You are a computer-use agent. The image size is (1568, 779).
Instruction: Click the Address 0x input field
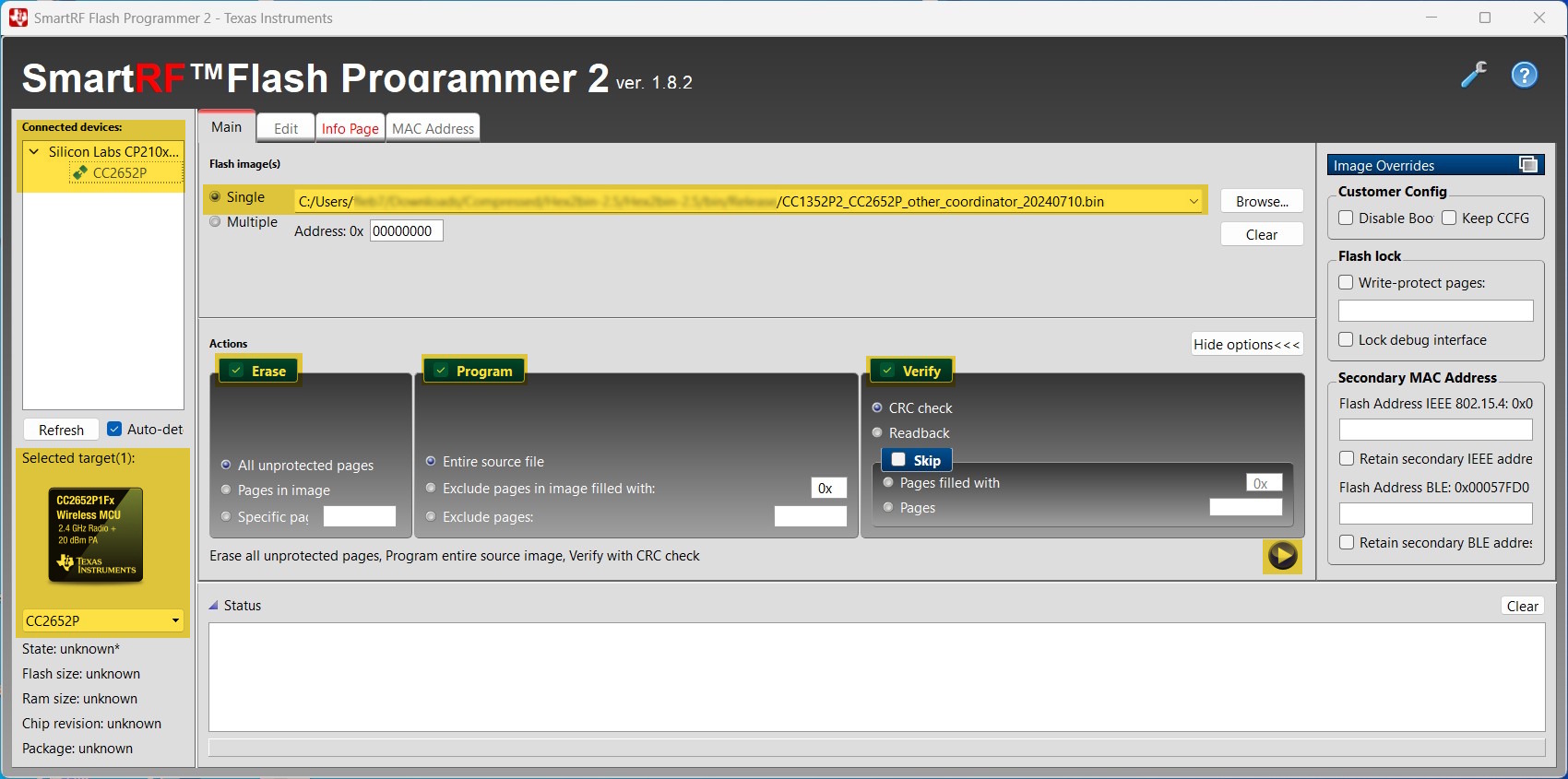click(x=407, y=230)
